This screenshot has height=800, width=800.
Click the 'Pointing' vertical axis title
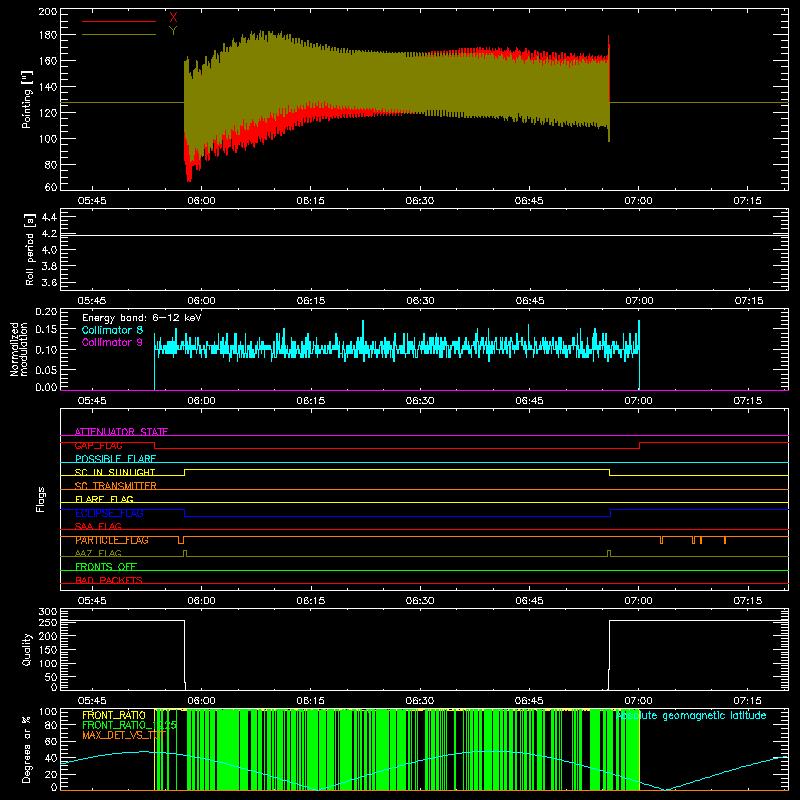point(27,99)
